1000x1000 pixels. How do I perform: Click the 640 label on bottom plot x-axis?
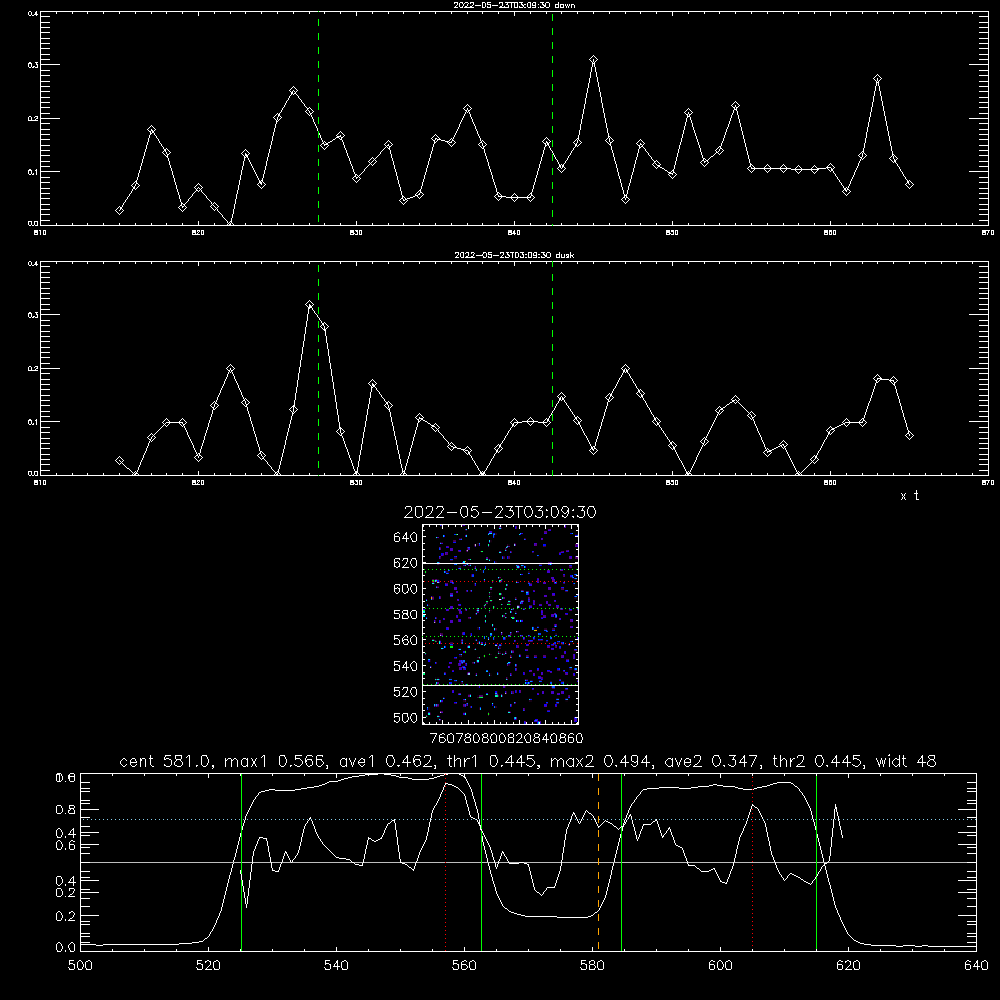[976, 966]
